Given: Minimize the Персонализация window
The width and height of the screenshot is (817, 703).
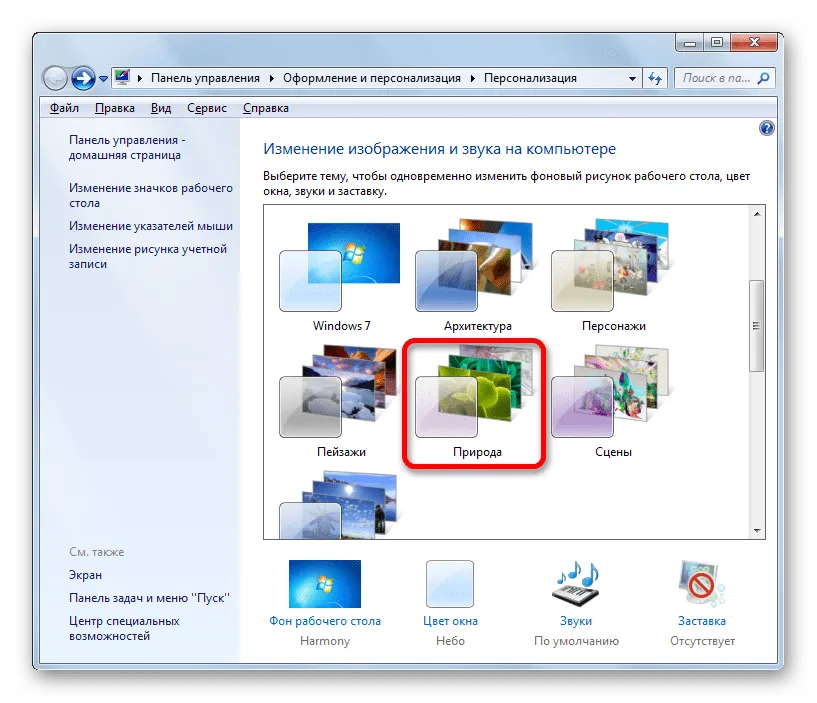Looking at the screenshot, I should point(690,43).
